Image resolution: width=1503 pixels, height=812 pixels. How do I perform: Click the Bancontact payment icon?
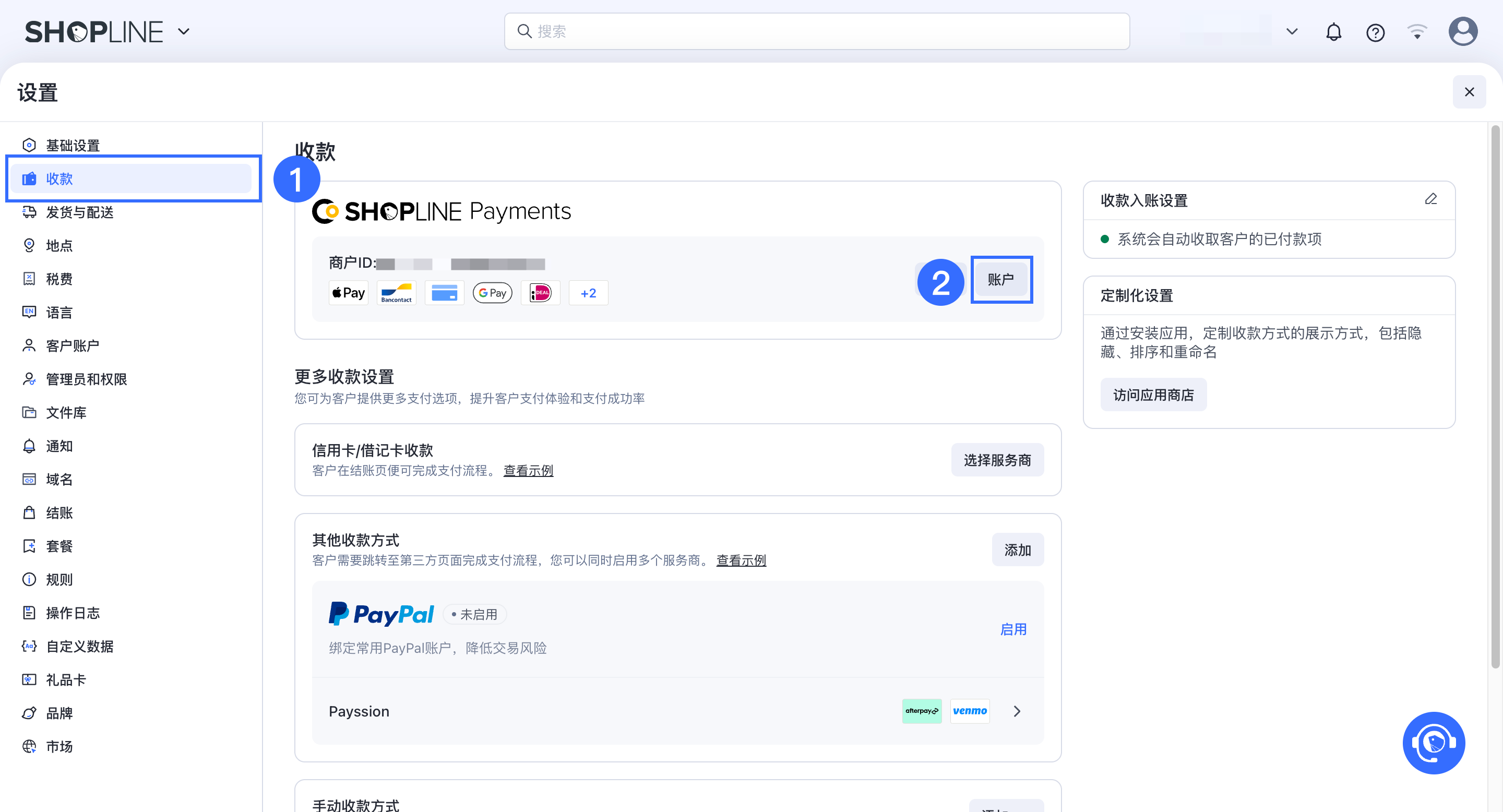pos(396,293)
